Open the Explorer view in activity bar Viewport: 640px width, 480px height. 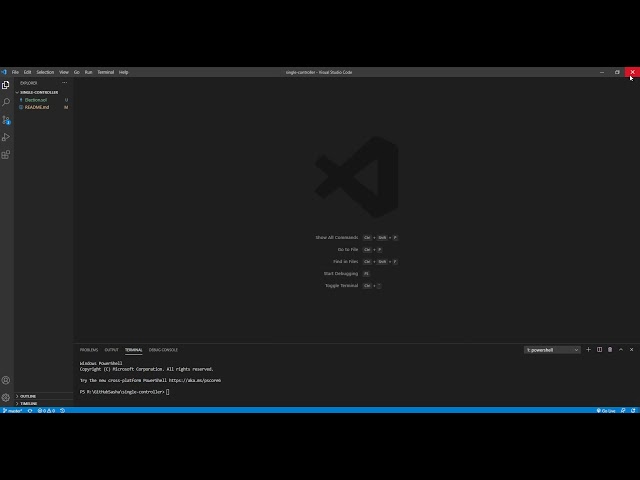(x=6, y=85)
